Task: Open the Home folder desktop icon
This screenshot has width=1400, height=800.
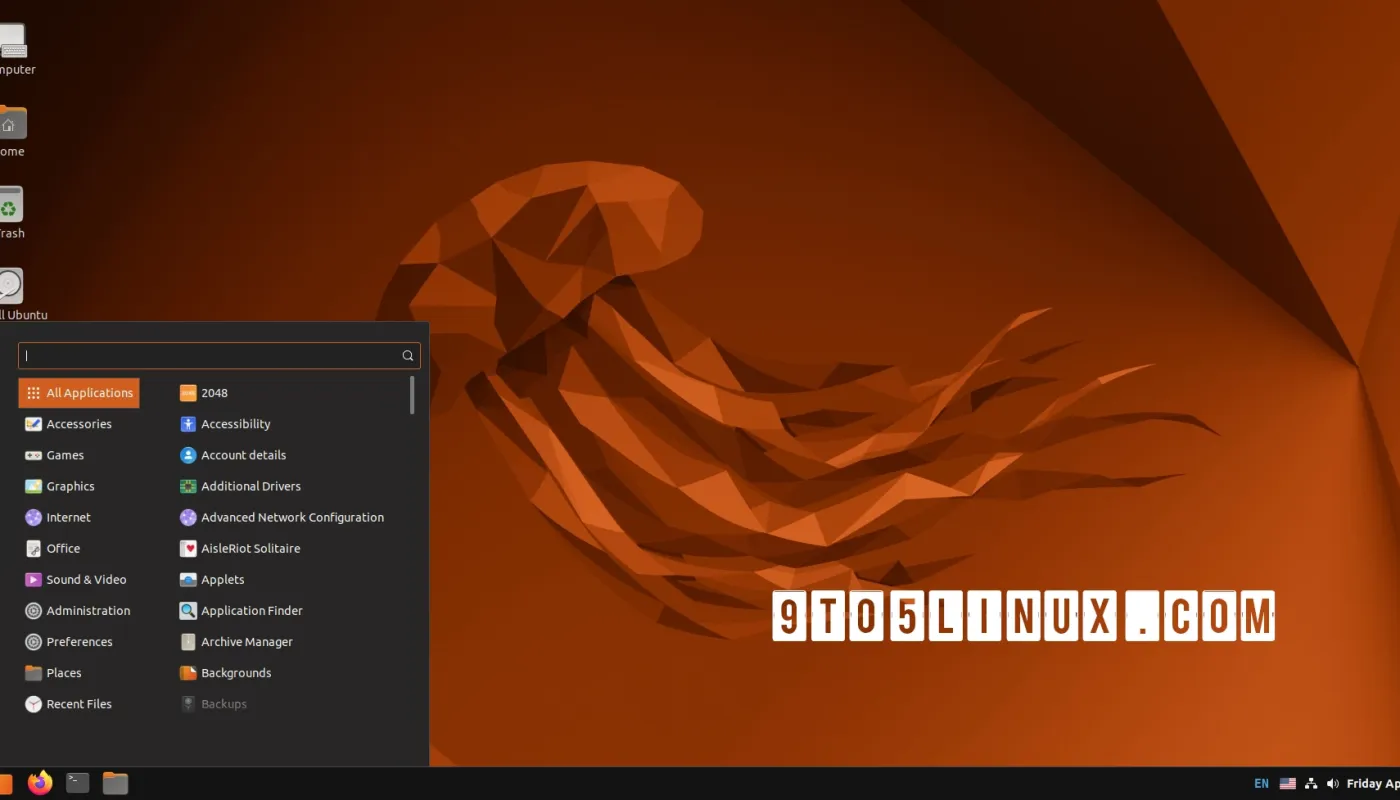Action: click(x=12, y=123)
